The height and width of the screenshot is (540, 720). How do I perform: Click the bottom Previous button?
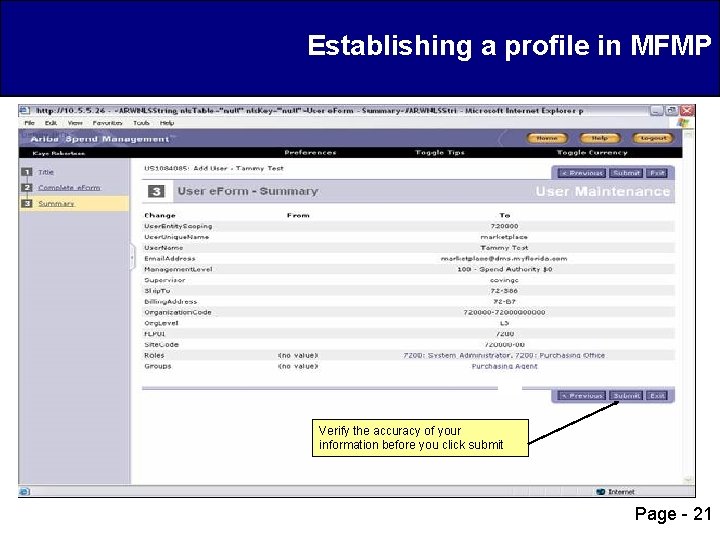click(x=582, y=395)
